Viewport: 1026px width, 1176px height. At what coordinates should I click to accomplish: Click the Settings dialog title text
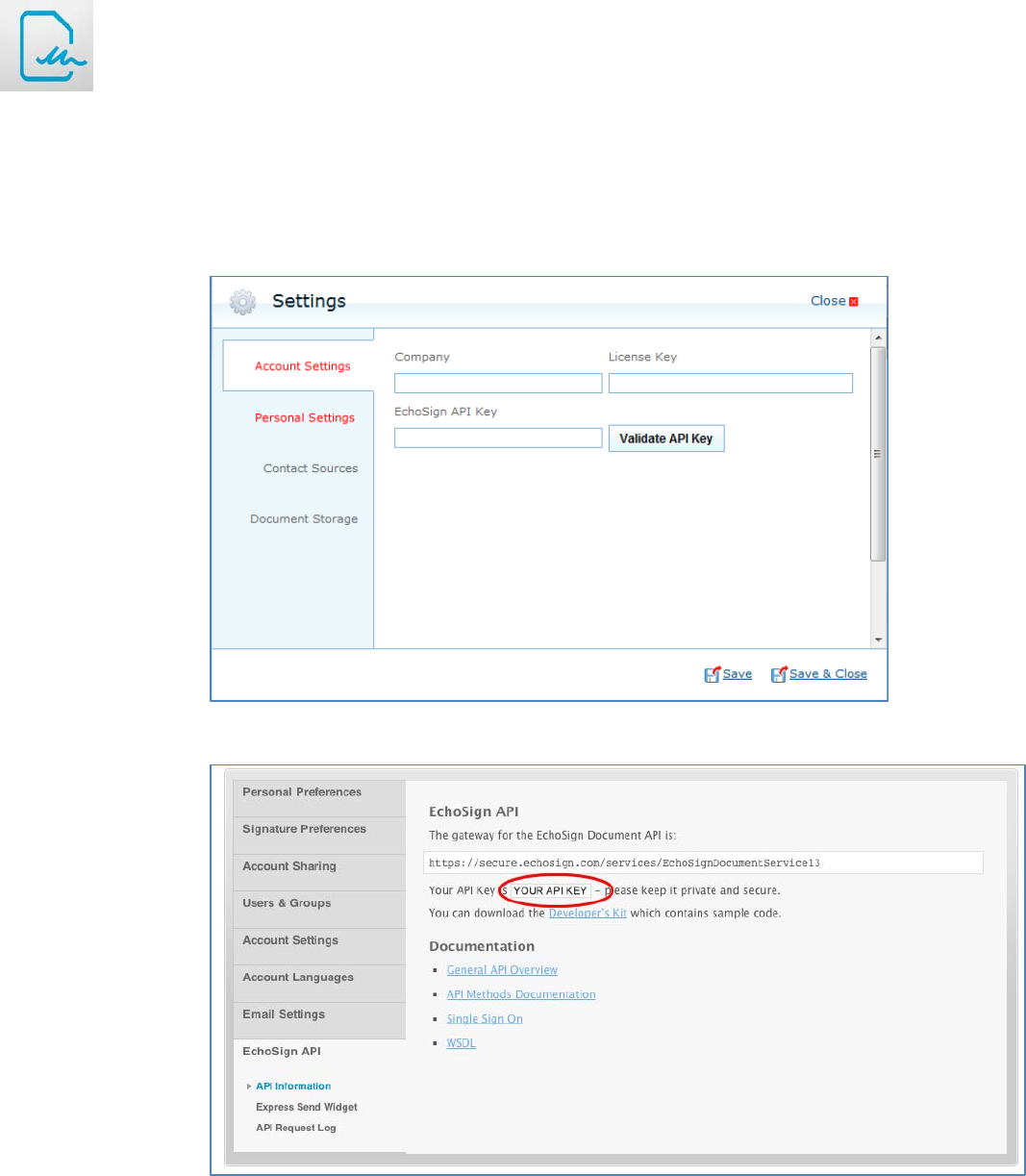coord(309,301)
